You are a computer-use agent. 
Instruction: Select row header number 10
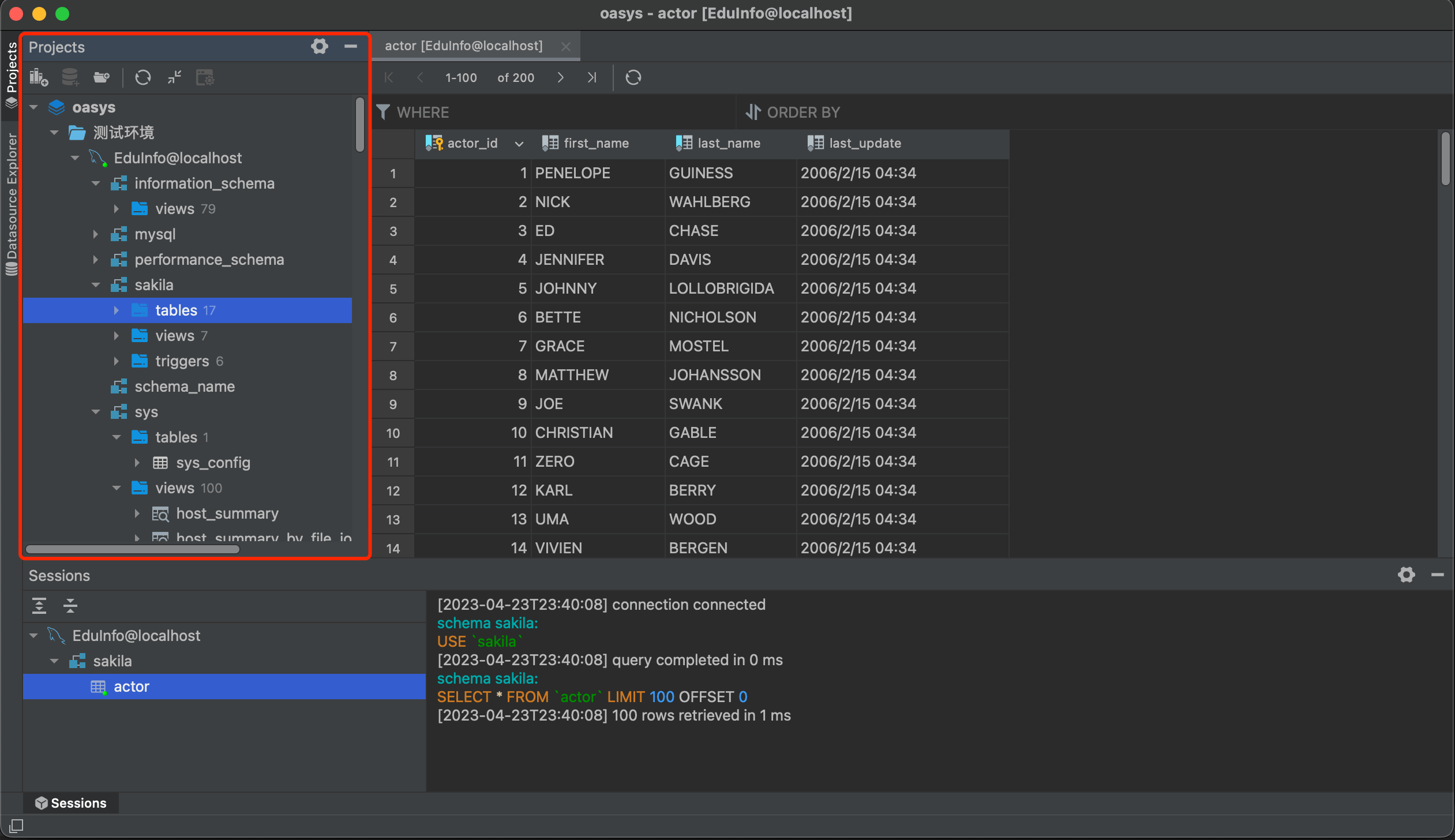pos(393,433)
